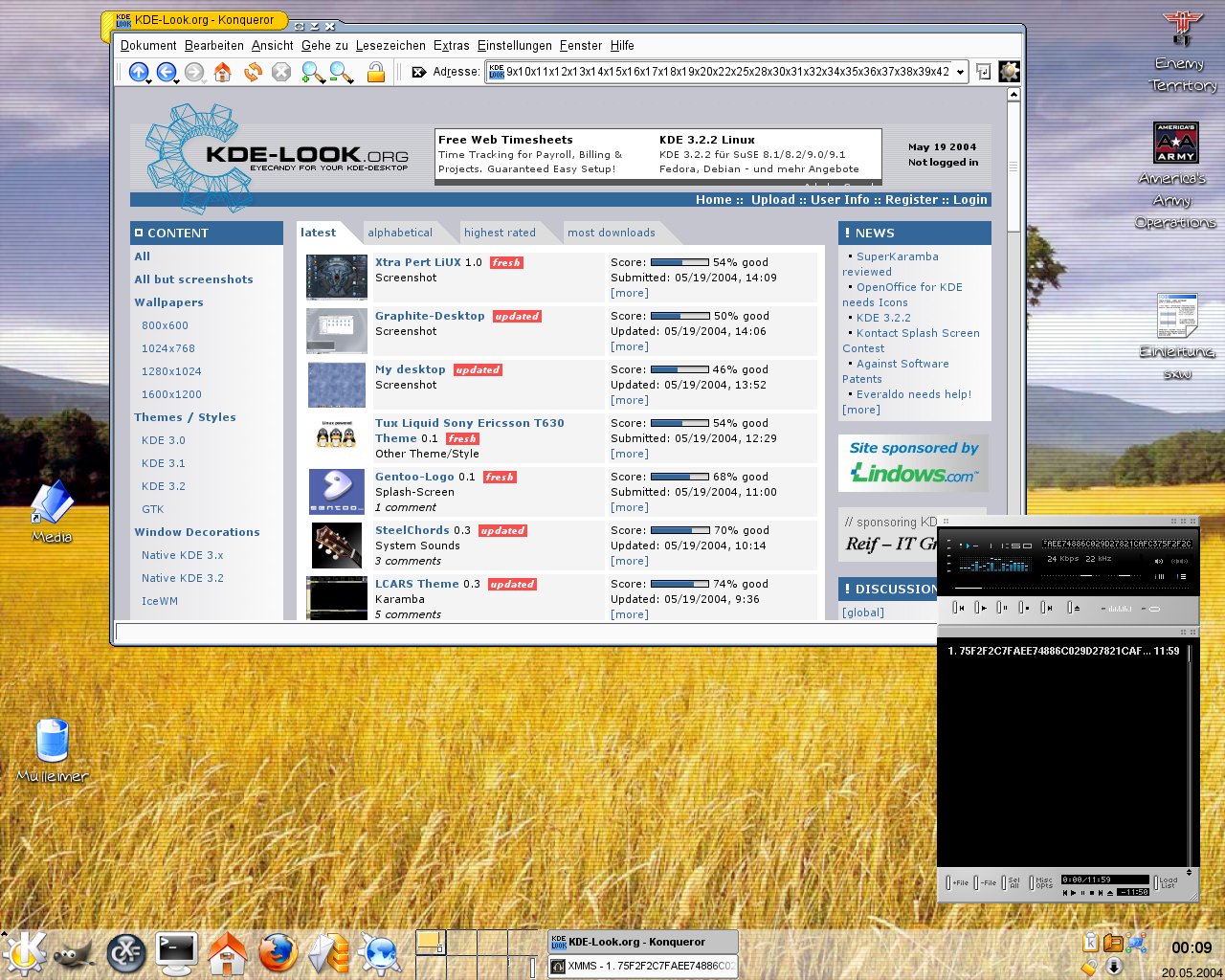1225x980 pixels.
Task: Click the XMMS volume slider
Action: click(x=1070, y=575)
